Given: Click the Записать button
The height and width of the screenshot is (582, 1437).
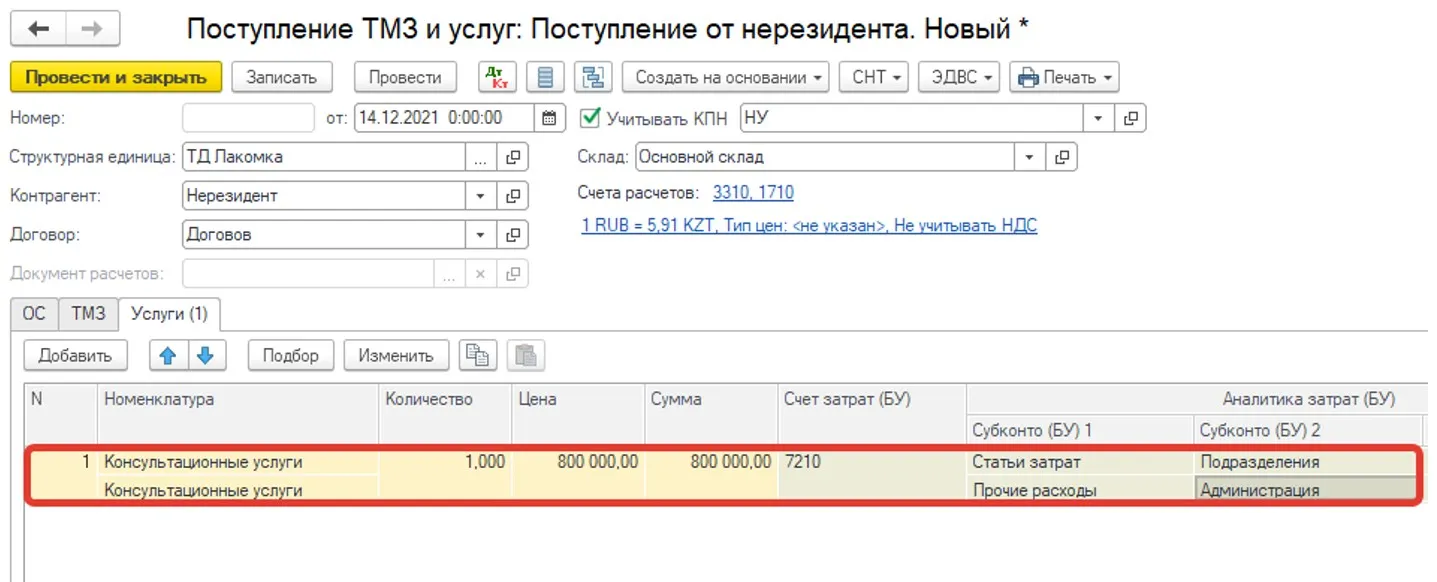Looking at the screenshot, I should pos(281,77).
